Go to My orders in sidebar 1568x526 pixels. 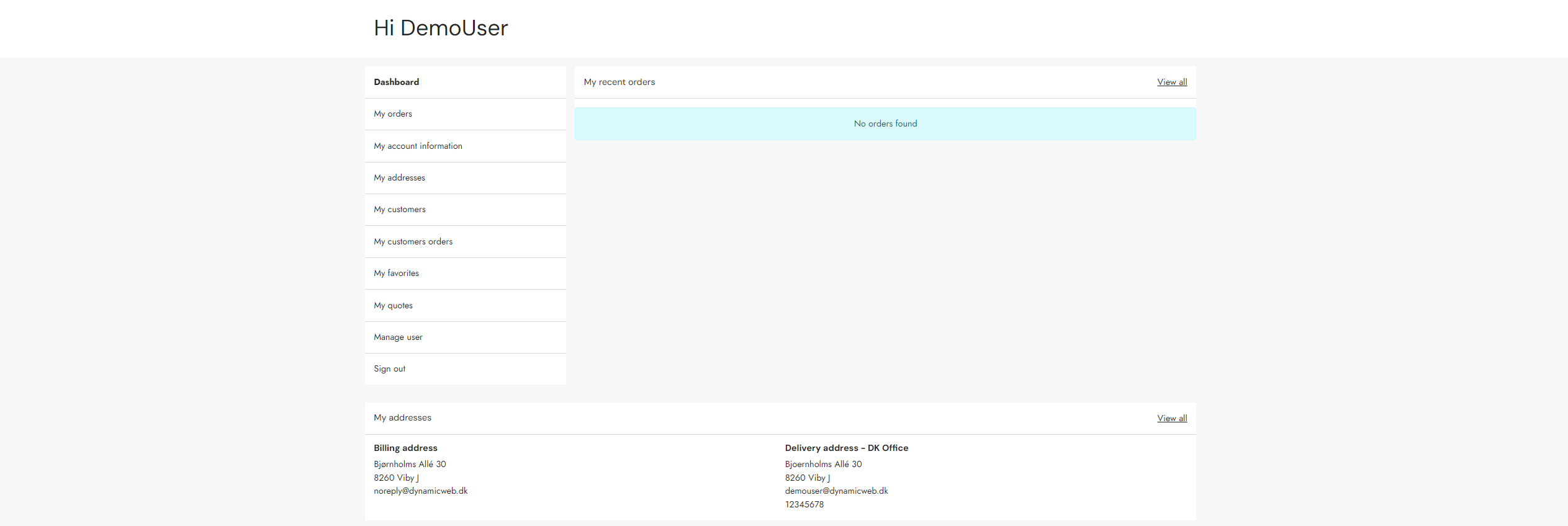pyautogui.click(x=393, y=114)
